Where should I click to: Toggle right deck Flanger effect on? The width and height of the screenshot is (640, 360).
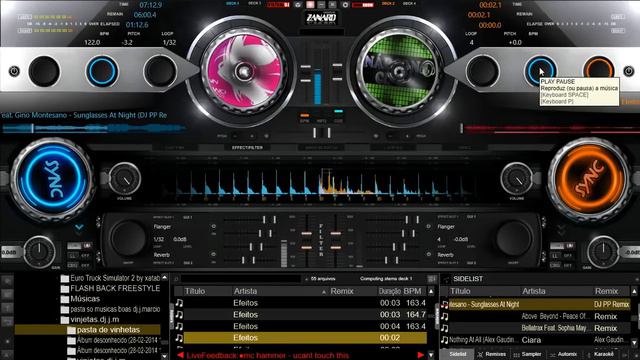tap(428, 226)
